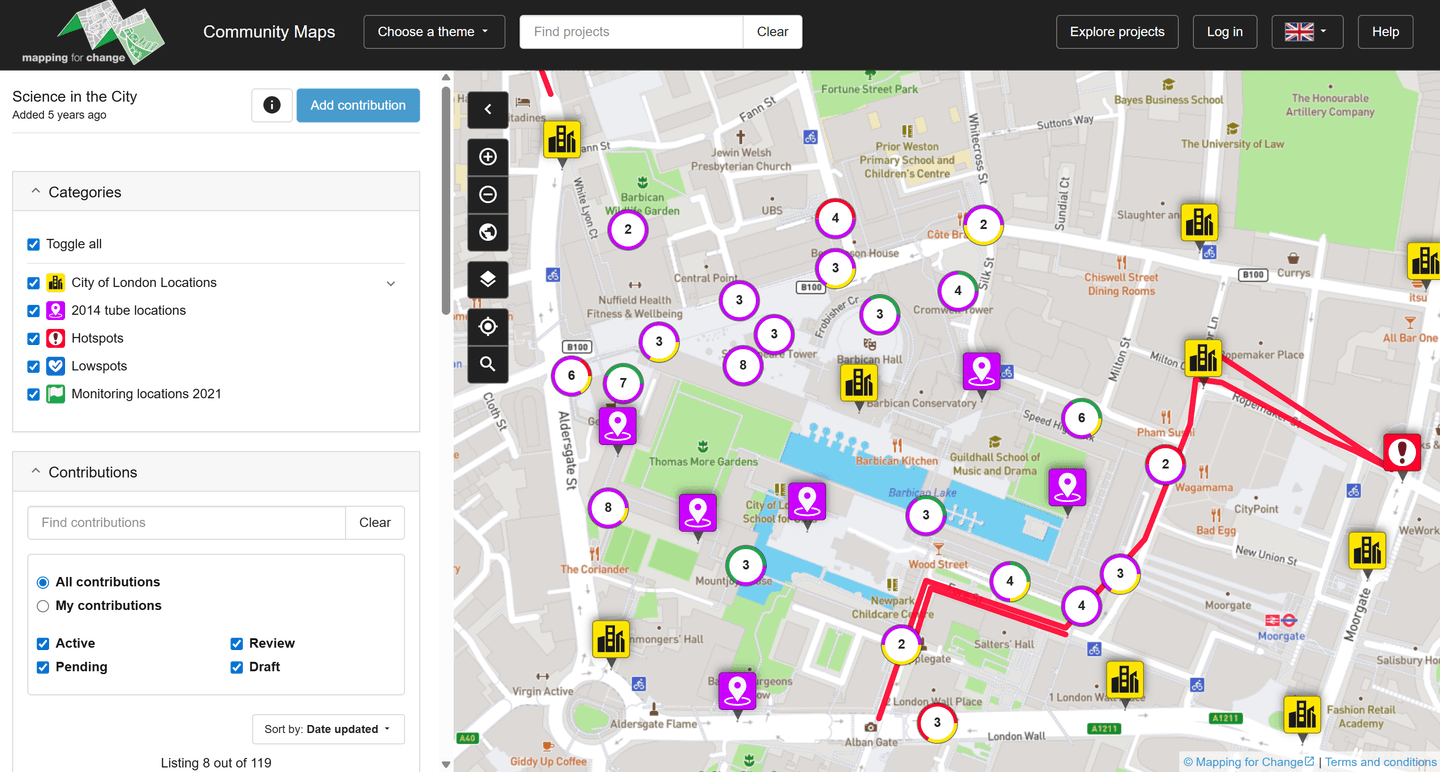Click the Terms and conditions link
This screenshot has height=772, width=1440.
pyautogui.click(x=1380, y=761)
